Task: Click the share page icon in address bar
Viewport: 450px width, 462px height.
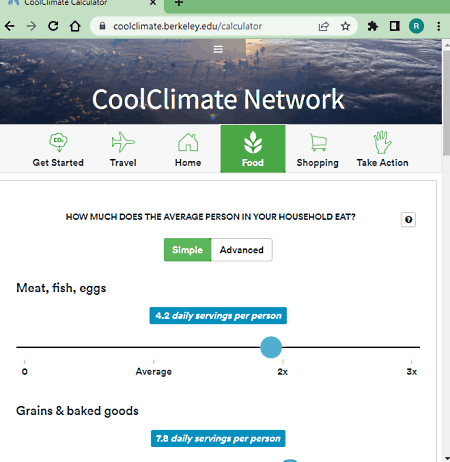Action: pos(324,26)
